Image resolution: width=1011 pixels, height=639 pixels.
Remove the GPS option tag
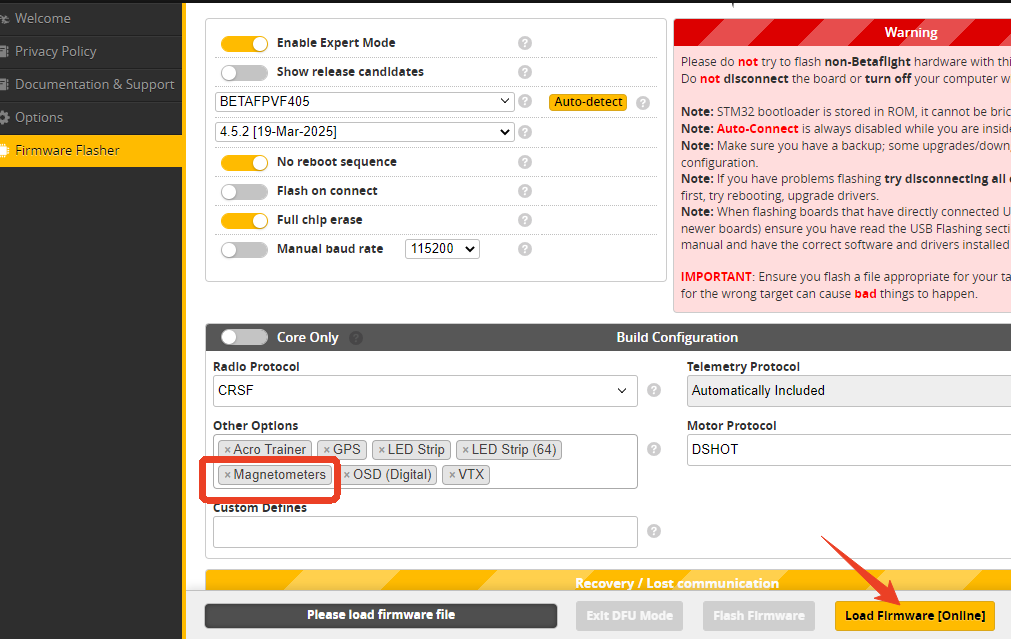pyautogui.click(x=327, y=450)
